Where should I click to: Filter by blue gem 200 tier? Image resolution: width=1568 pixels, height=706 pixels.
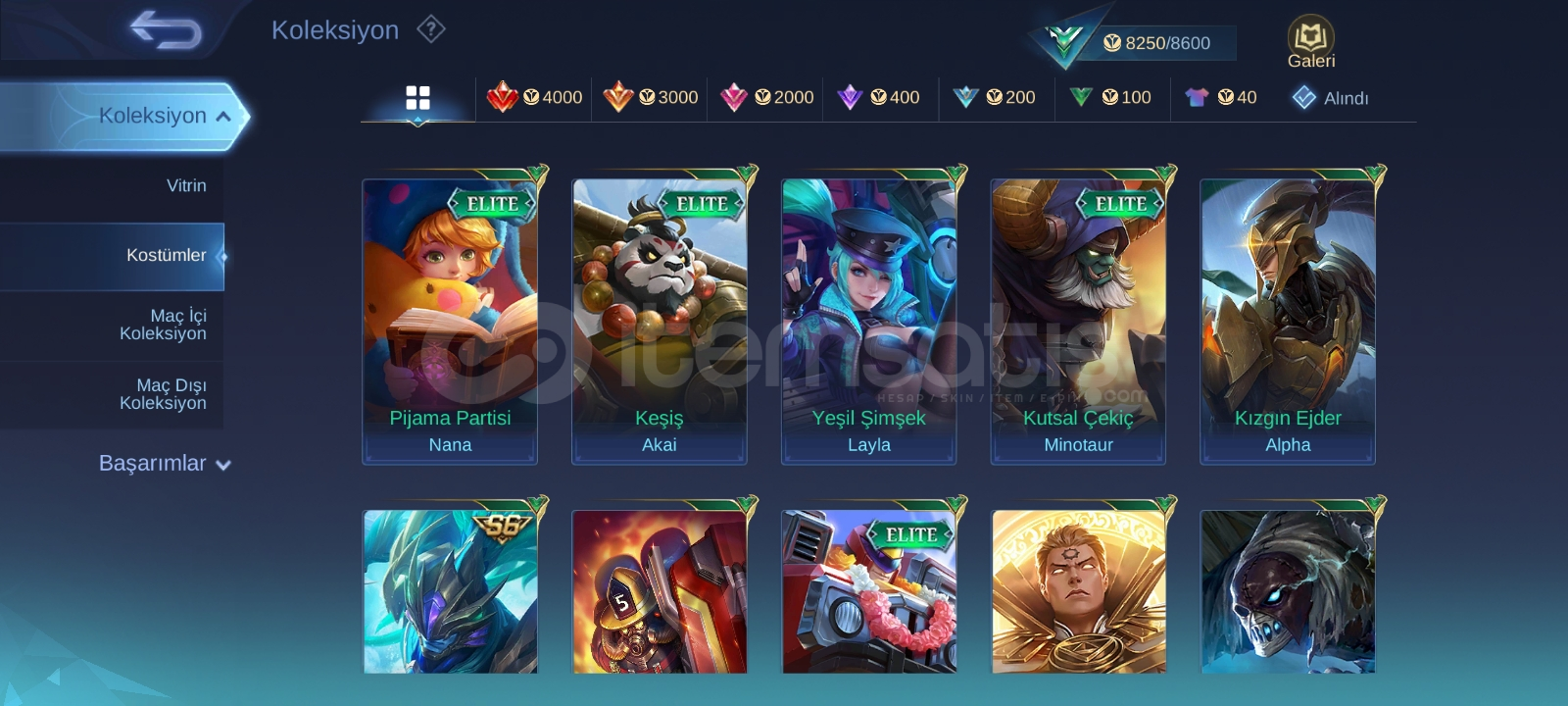click(x=994, y=97)
